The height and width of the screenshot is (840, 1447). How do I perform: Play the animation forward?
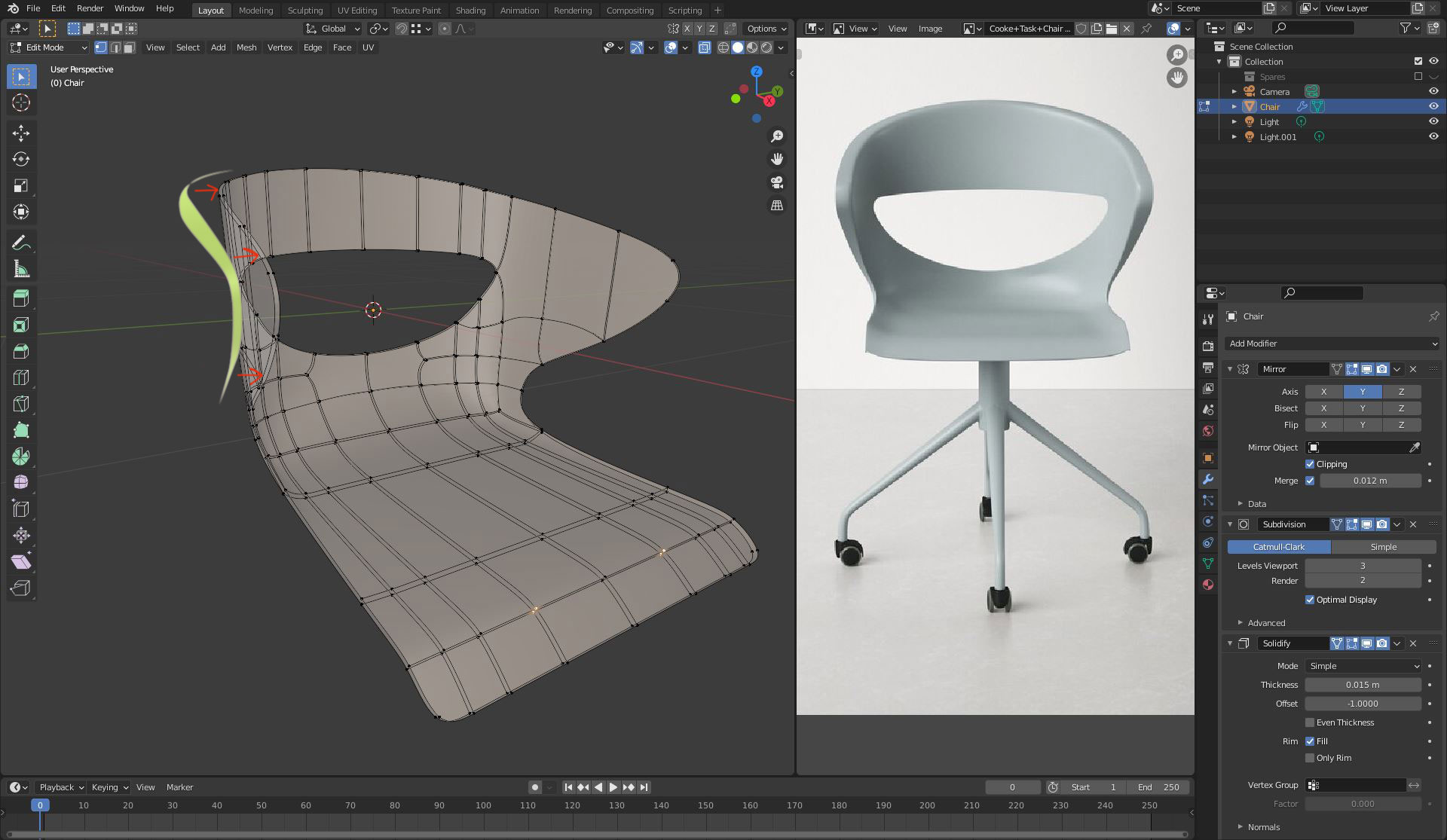click(613, 787)
